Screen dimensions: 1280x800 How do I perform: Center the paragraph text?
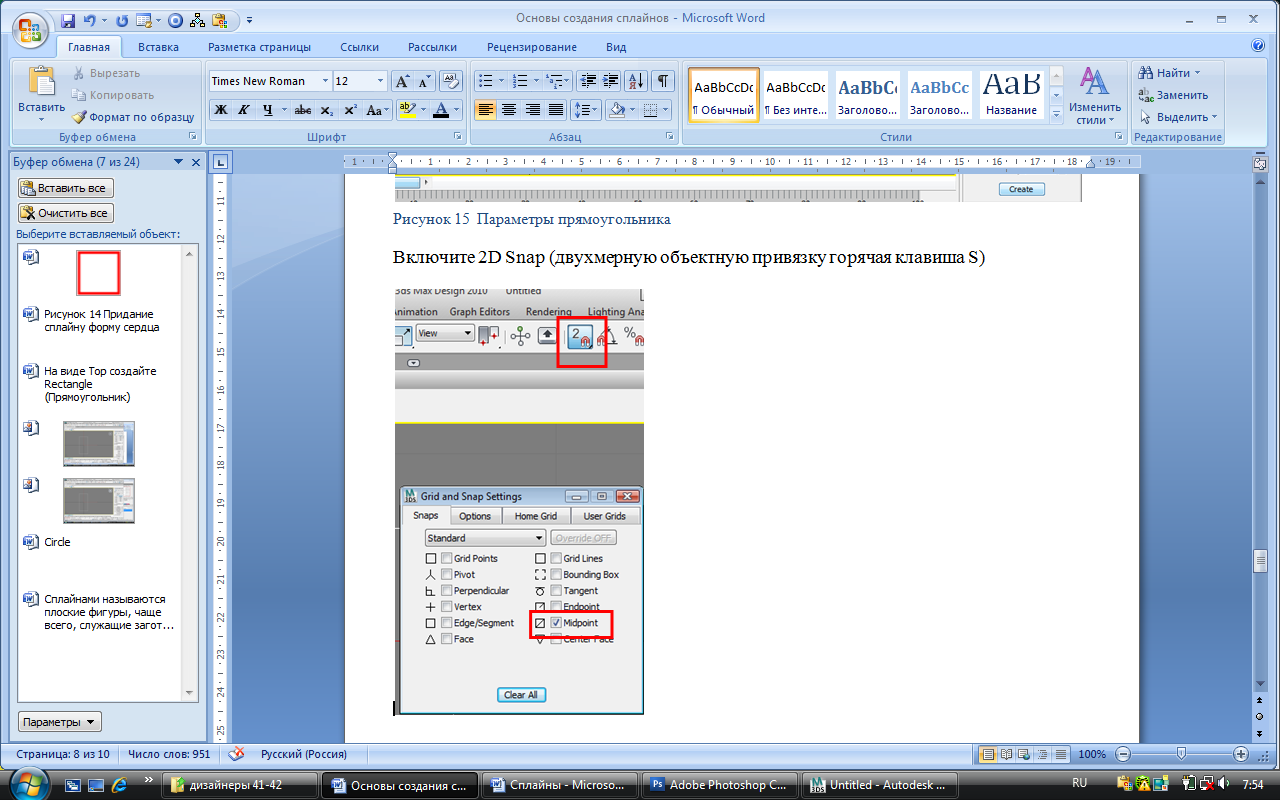[509, 110]
